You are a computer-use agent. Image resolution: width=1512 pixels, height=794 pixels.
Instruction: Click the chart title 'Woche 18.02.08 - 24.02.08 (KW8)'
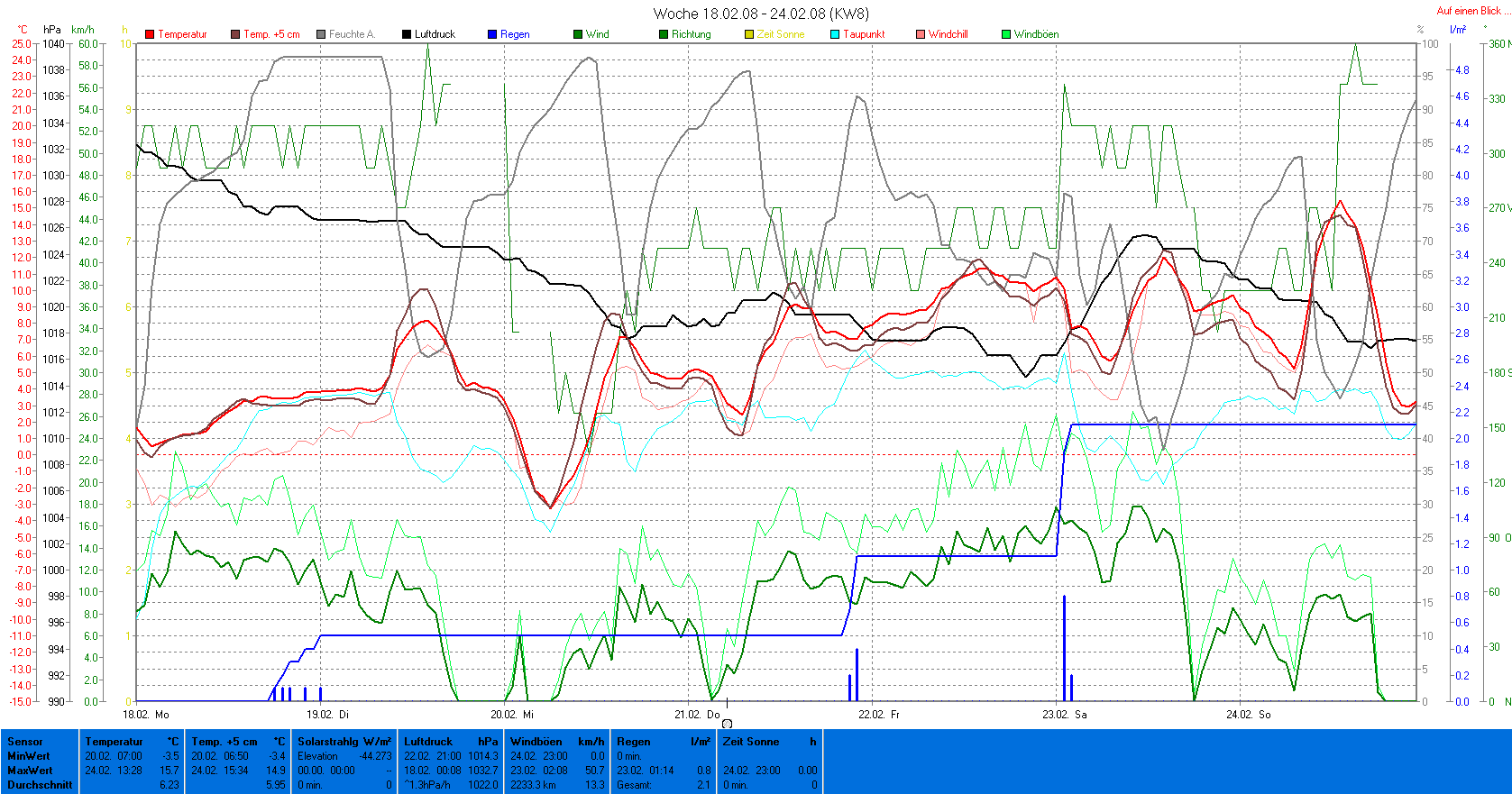761,14
